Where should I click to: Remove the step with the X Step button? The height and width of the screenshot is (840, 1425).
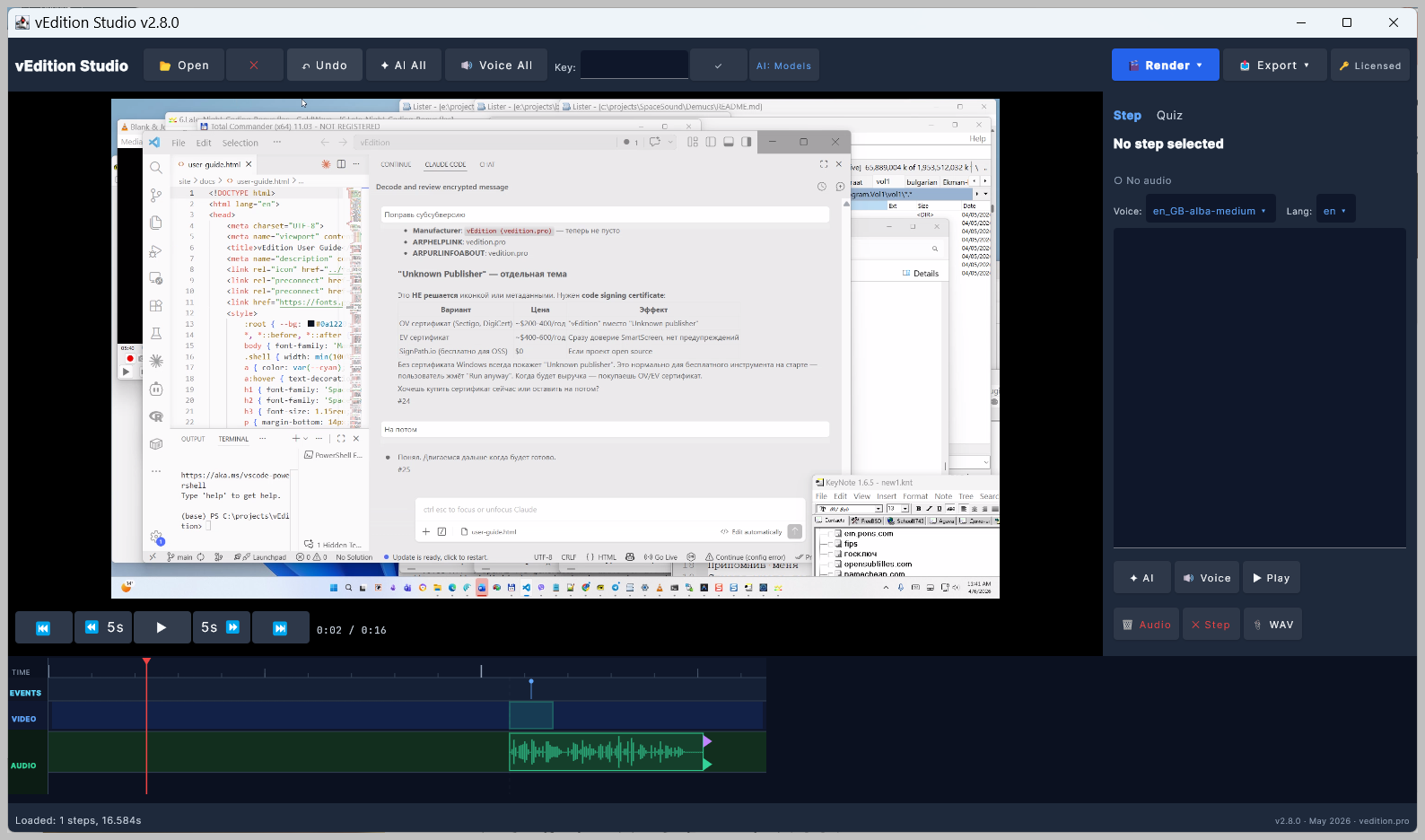(x=1211, y=625)
